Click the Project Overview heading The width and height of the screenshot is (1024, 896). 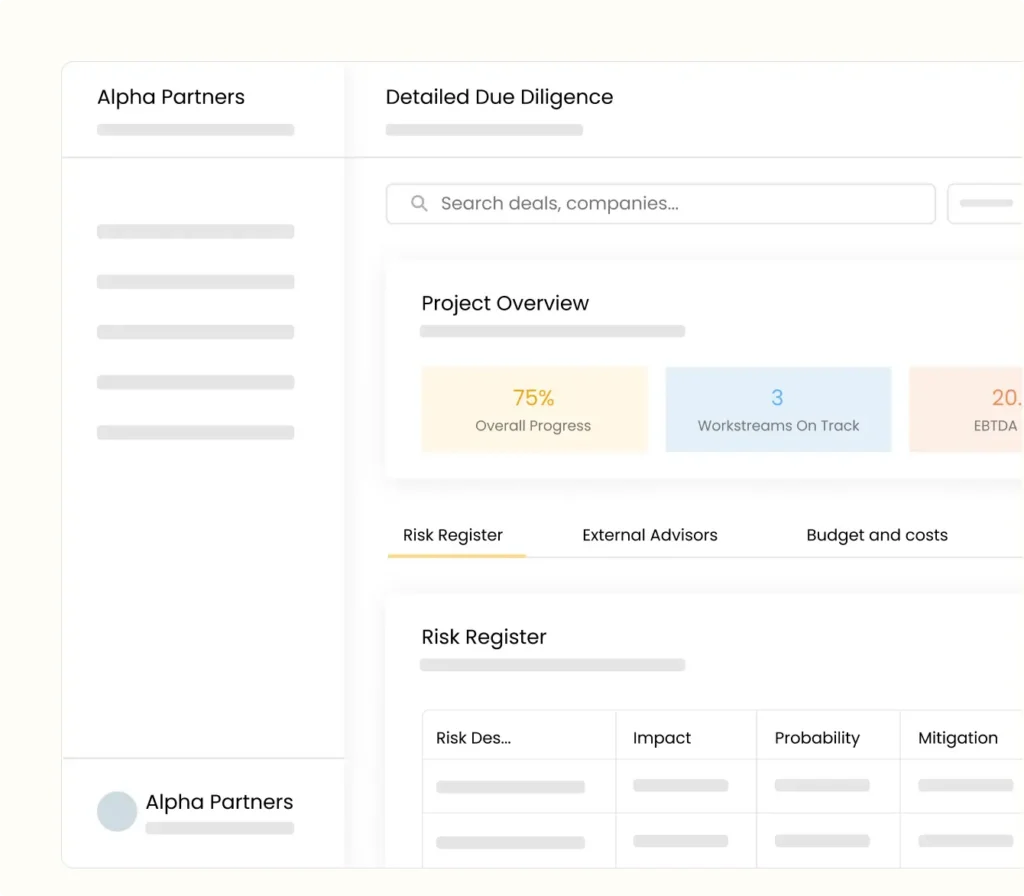click(x=505, y=303)
